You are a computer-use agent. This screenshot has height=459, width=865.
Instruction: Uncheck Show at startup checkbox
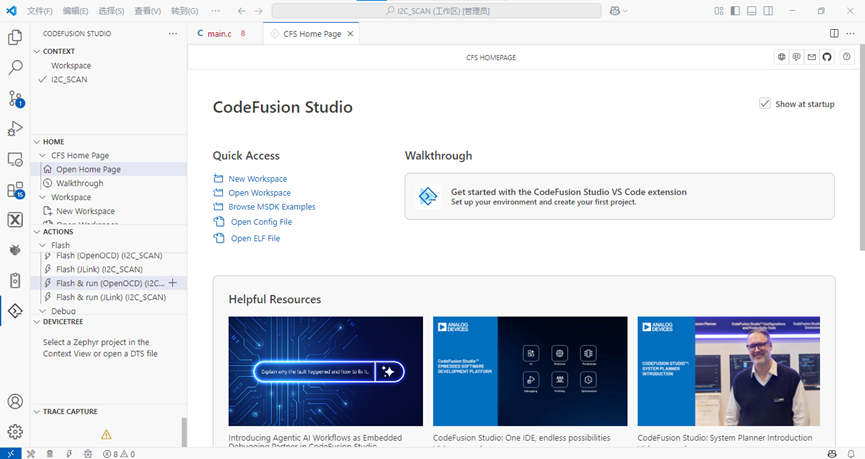pos(765,104)
